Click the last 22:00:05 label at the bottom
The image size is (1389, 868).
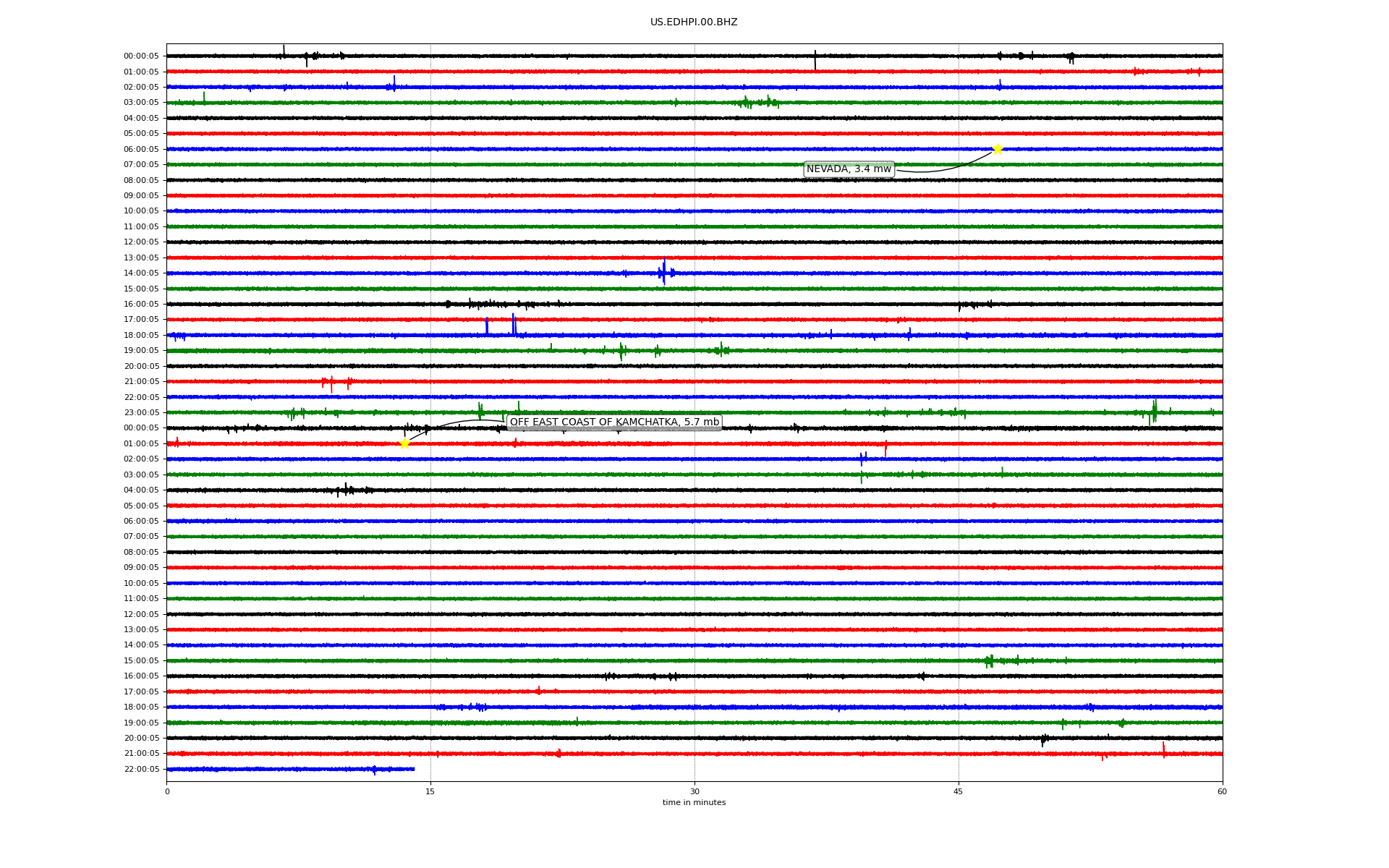(141, 769)
